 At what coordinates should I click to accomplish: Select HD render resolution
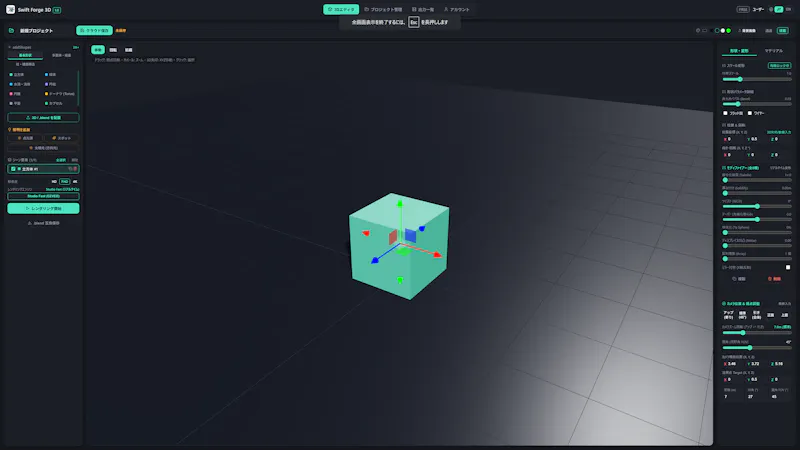click(x=54, y=182)
